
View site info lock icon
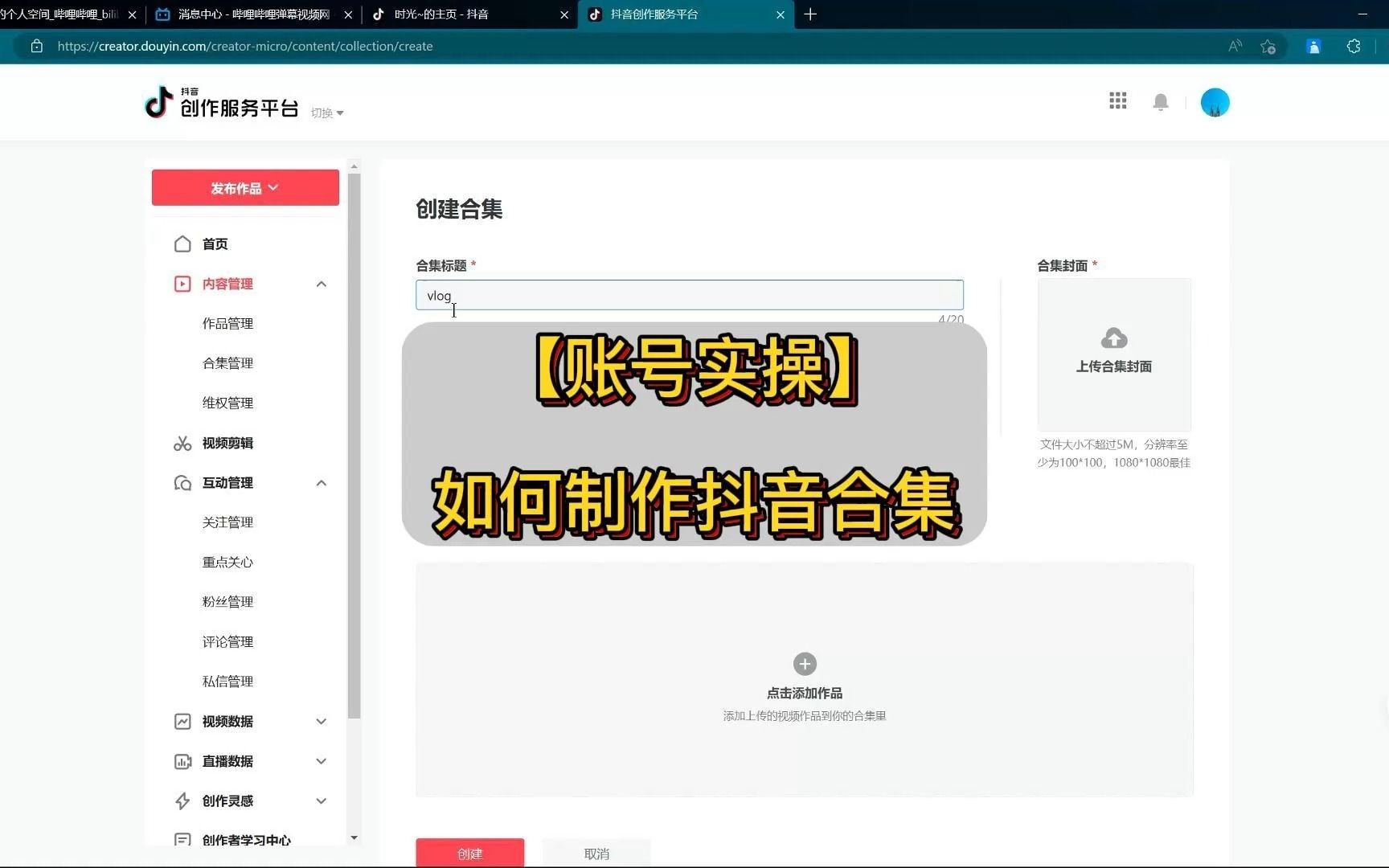(x=36, y=46)
